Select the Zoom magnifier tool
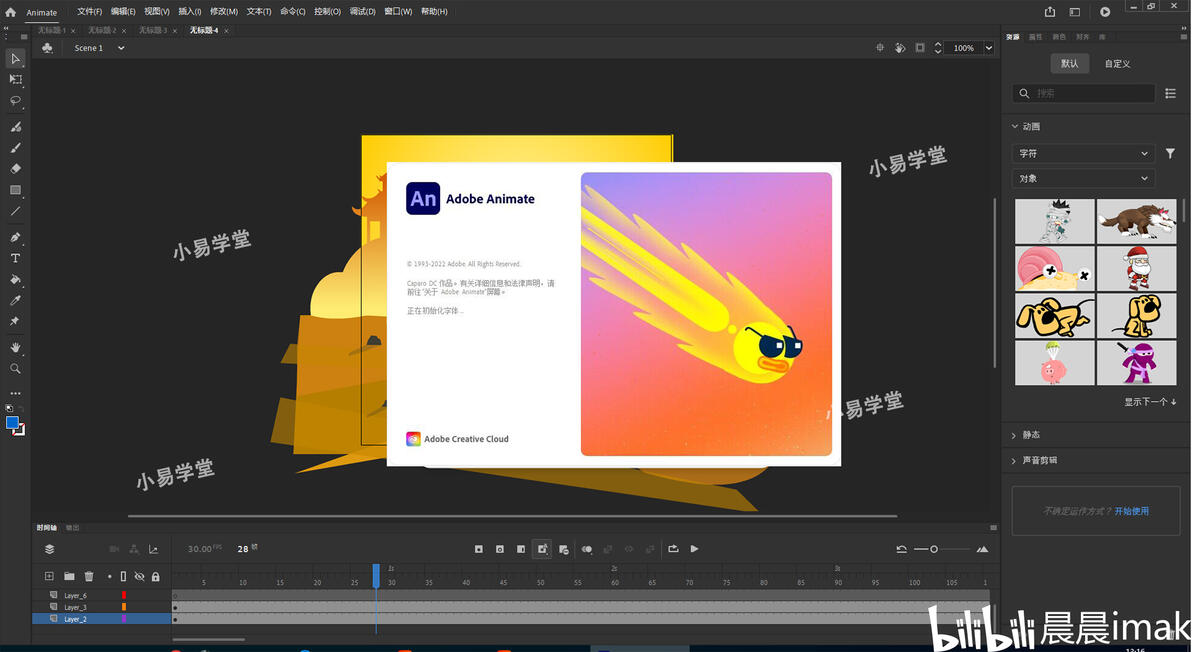Screen dimensions: 1192x652 15,369
